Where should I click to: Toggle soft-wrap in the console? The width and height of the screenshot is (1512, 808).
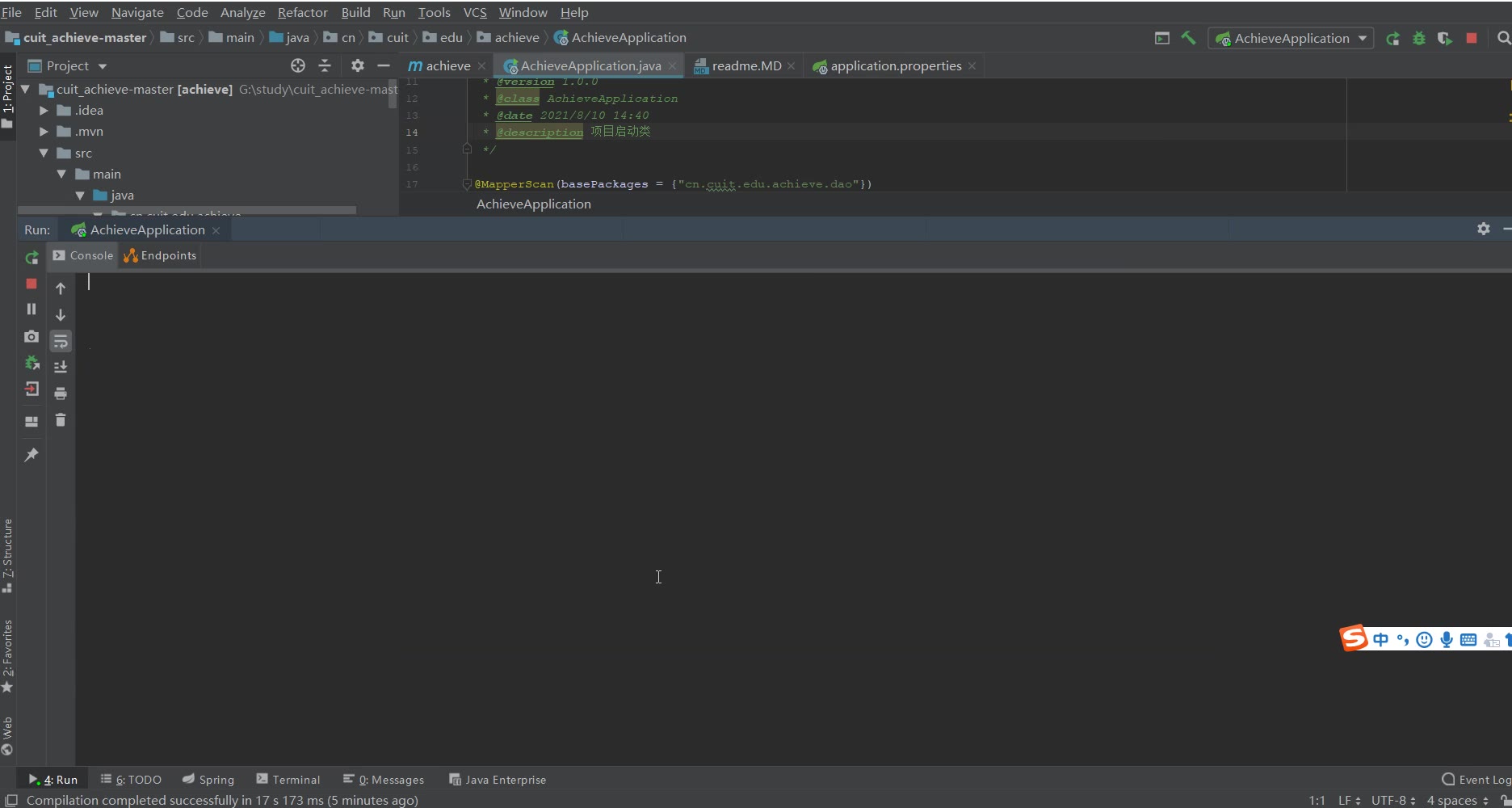point(61,342)
